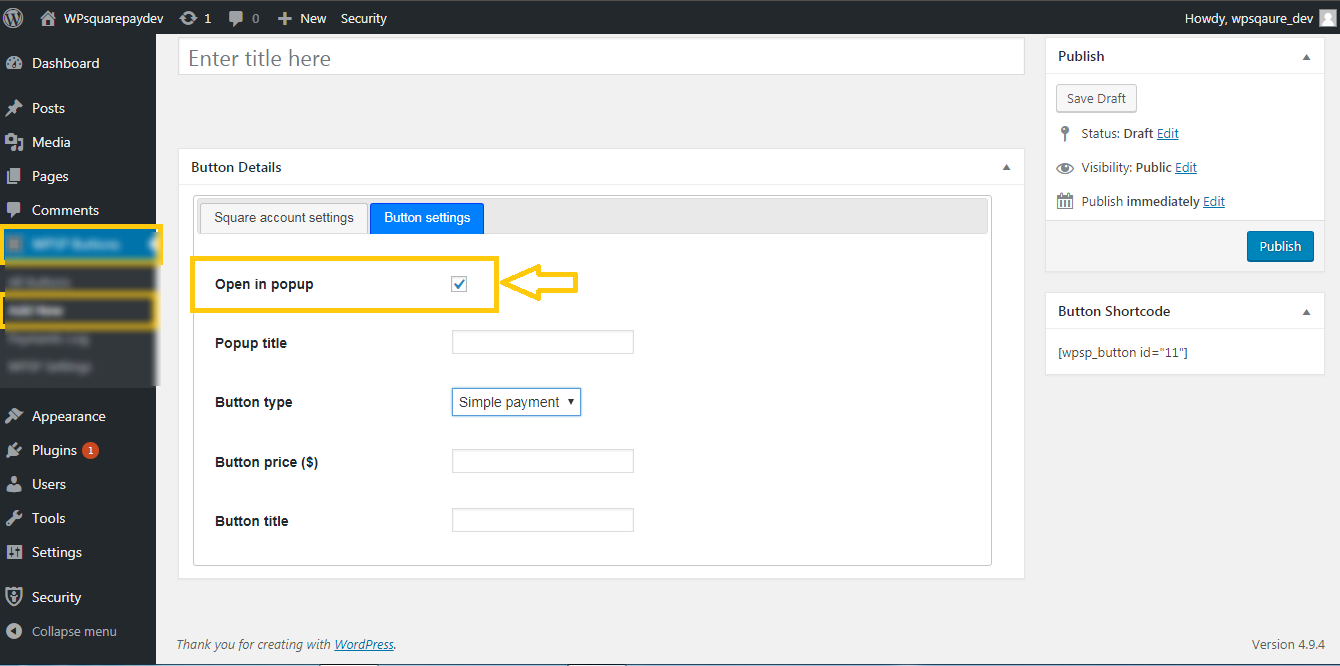Open sidebar Security via shield icon
The image size is (1340, 666).
(x=14, y=597)
